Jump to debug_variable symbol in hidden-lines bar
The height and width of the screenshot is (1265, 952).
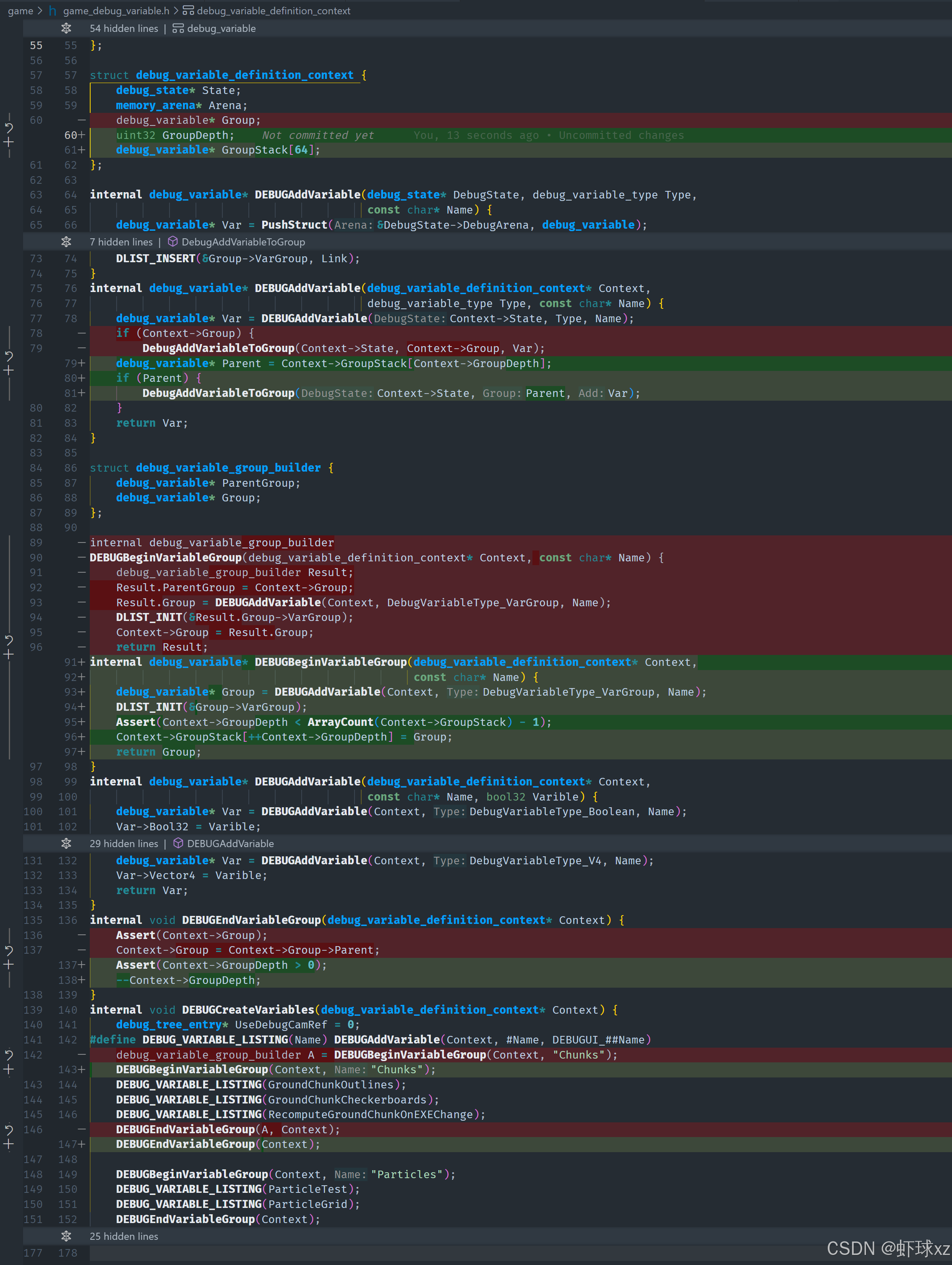tap(221, 29)
